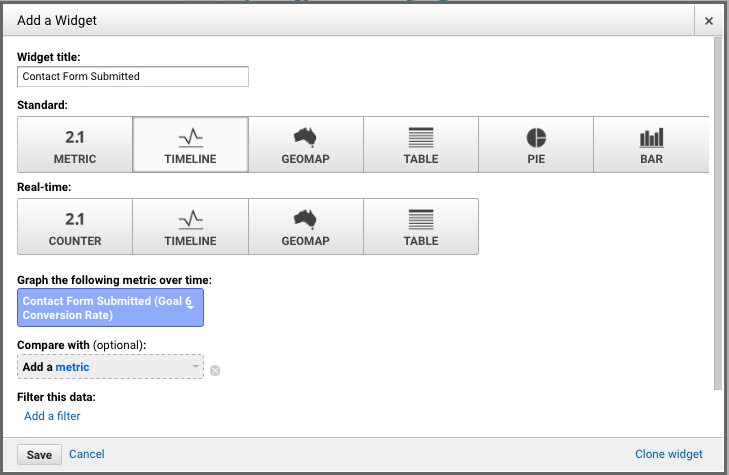Select the Standard TIMELINE widget type
The image size is (729, 475).
click(190, 145)
